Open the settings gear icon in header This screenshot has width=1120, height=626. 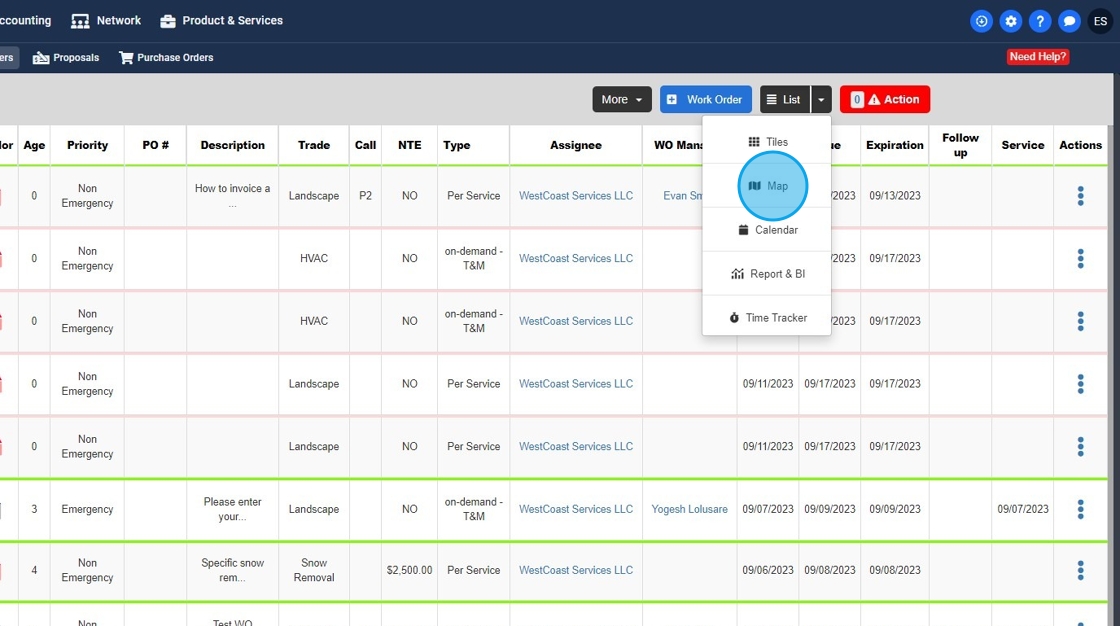(x=1011, y=21)
